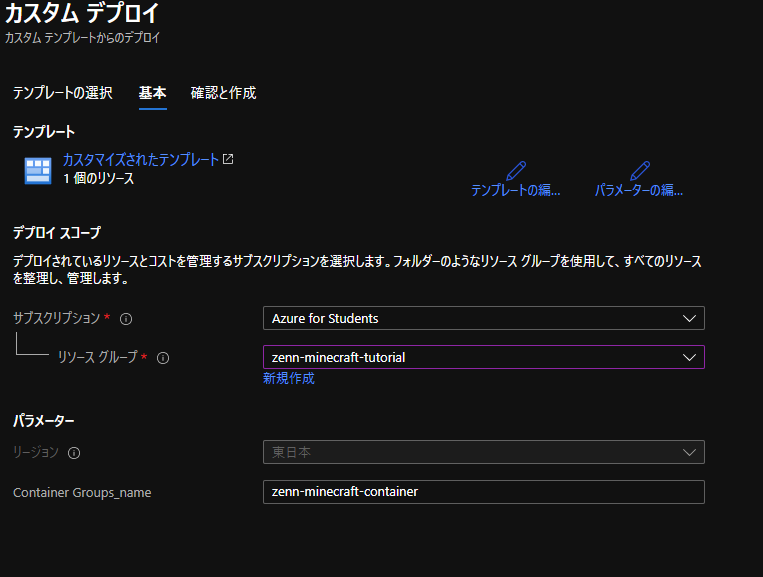
Task: Open パラメーターの編集 link
Action: click(639, 190)
